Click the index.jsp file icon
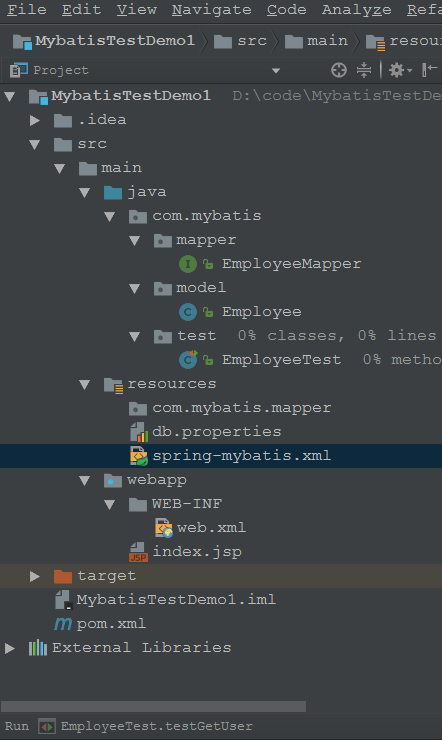The width and height of the screenshot is (442, 740). pos(138,552)
